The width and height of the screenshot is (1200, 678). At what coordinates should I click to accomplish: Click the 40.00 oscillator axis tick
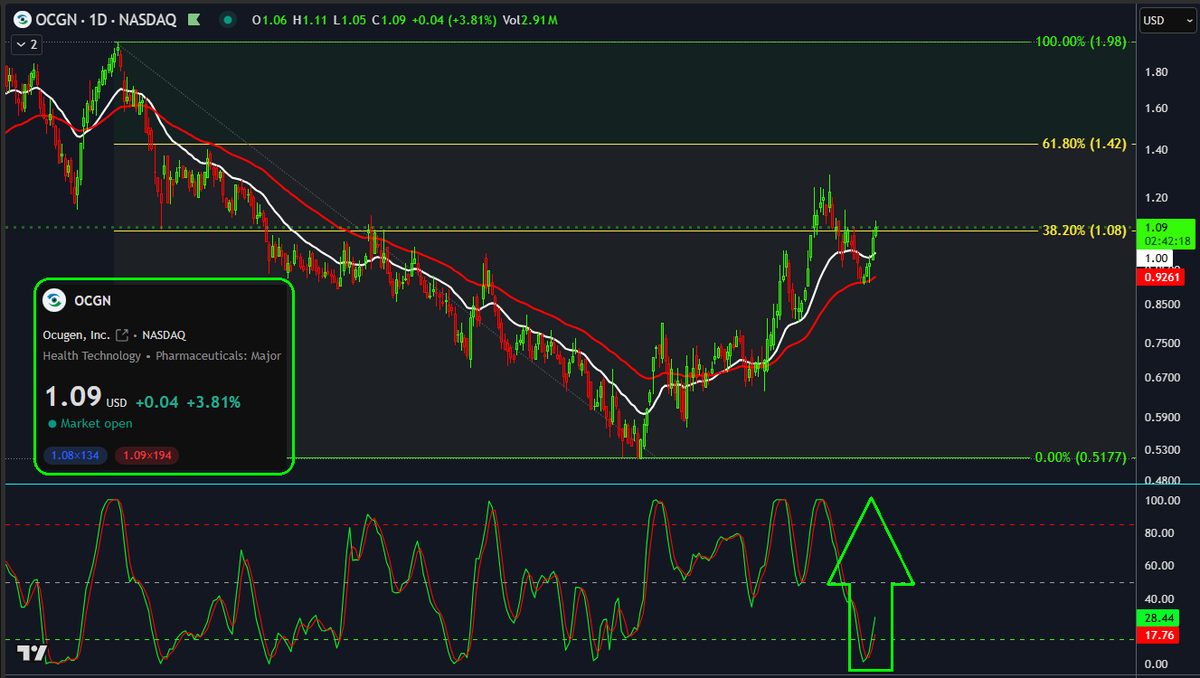coord(1160,599)
